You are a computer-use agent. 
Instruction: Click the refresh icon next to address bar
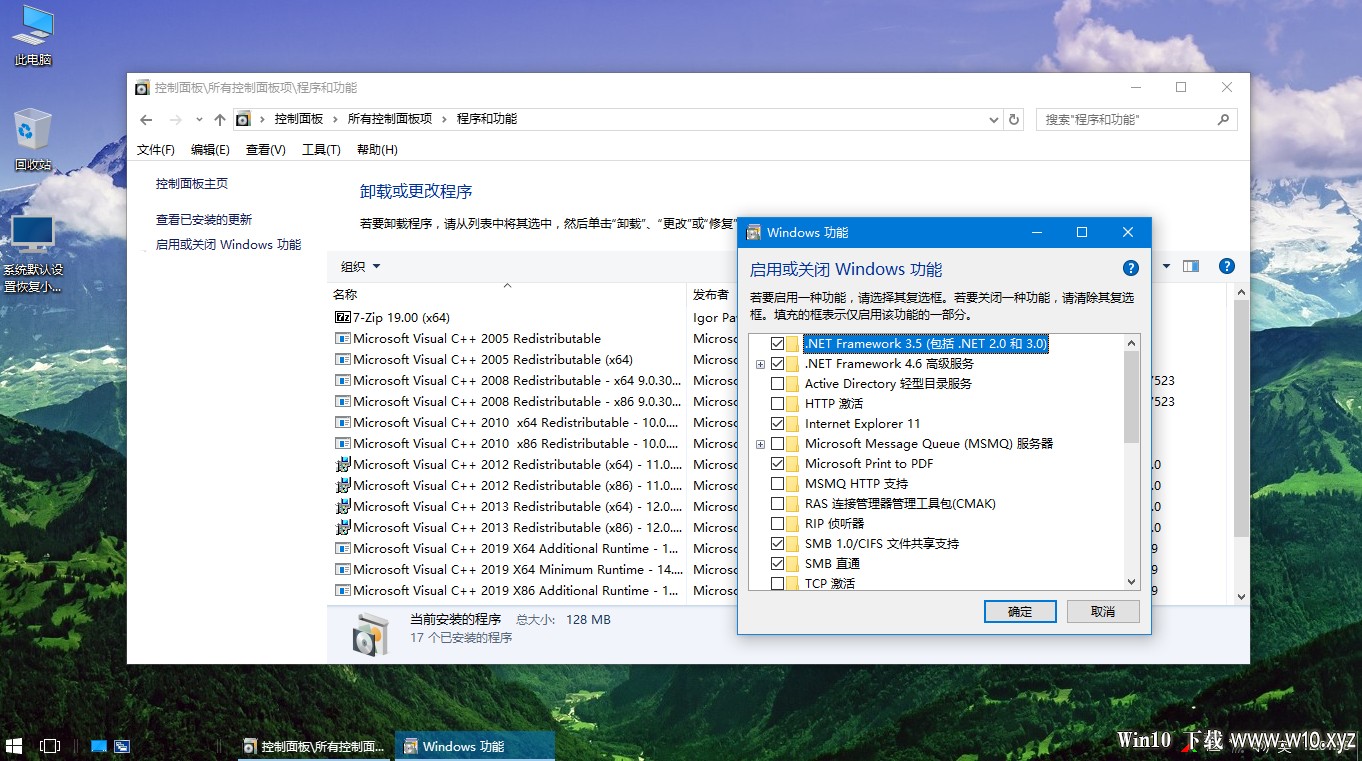[1014, 119]
